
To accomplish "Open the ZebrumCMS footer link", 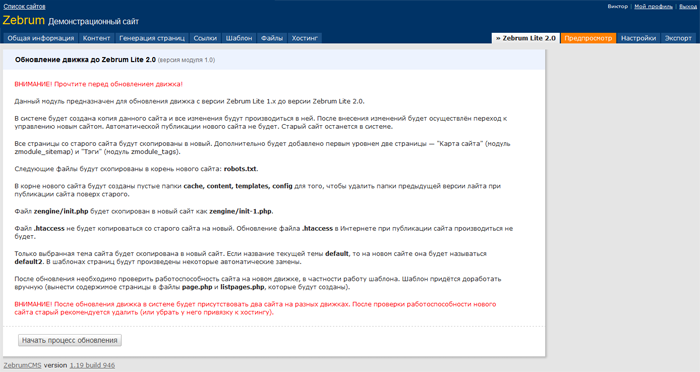I will coord(22,365).
